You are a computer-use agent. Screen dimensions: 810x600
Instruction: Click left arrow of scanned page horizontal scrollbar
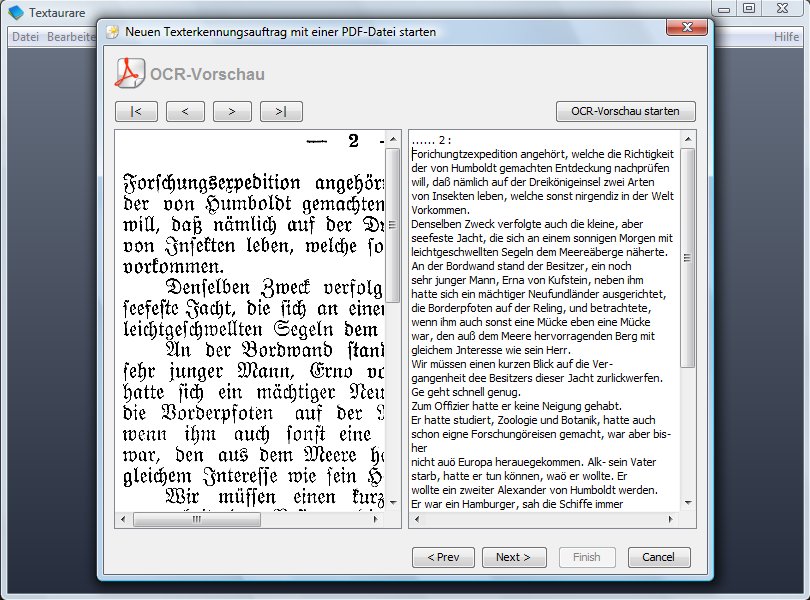pos(123,519)
